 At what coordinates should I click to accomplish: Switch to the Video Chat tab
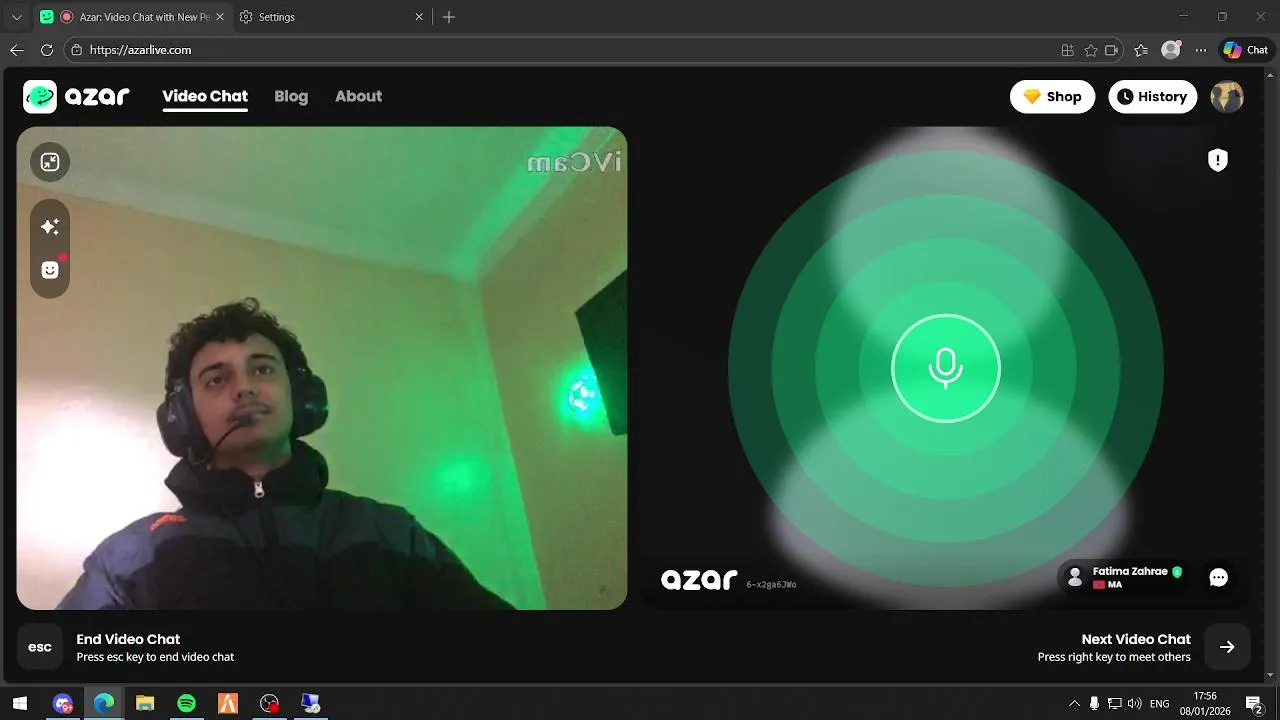[205, 97]
